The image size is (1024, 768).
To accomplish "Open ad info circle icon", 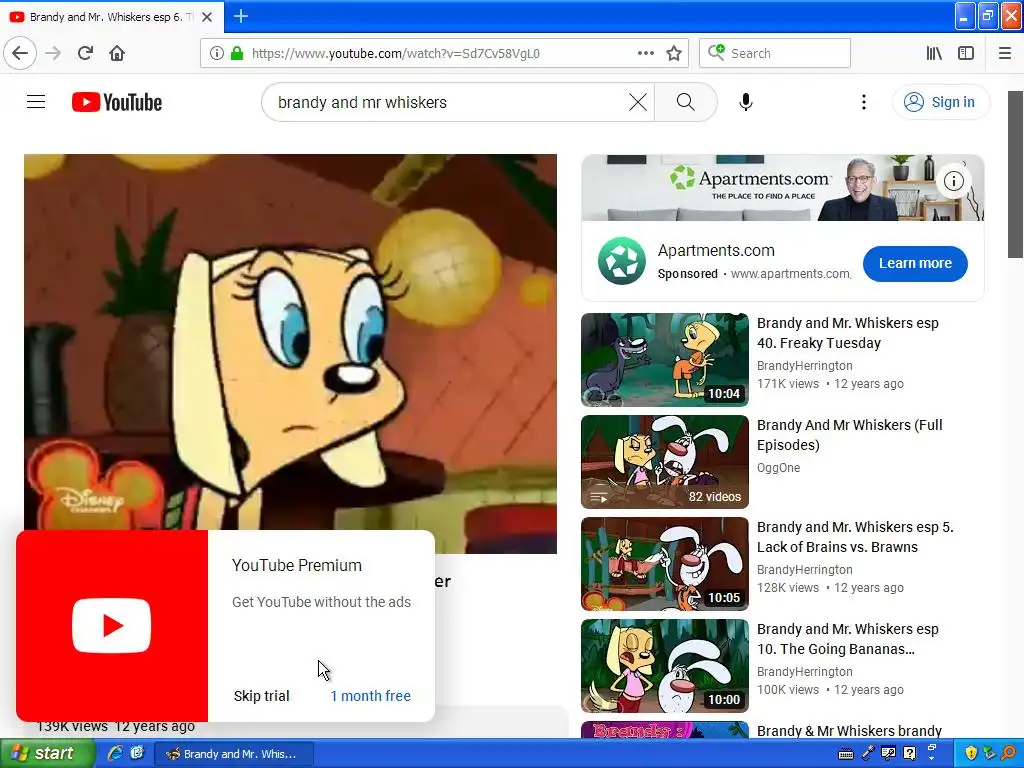I will (x=953, y=181).
